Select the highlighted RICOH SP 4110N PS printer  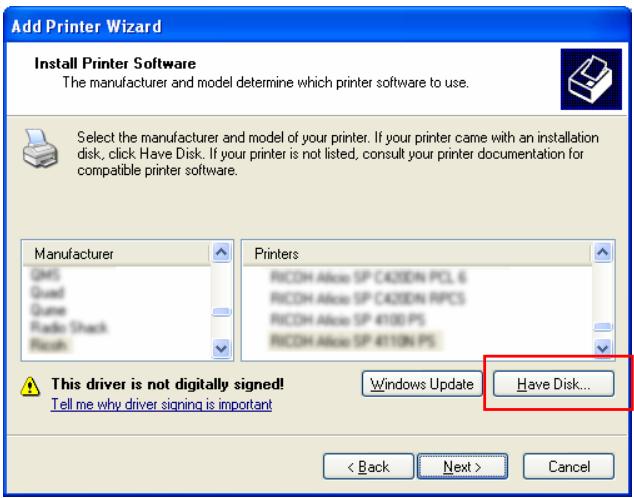tap(353, 341)
